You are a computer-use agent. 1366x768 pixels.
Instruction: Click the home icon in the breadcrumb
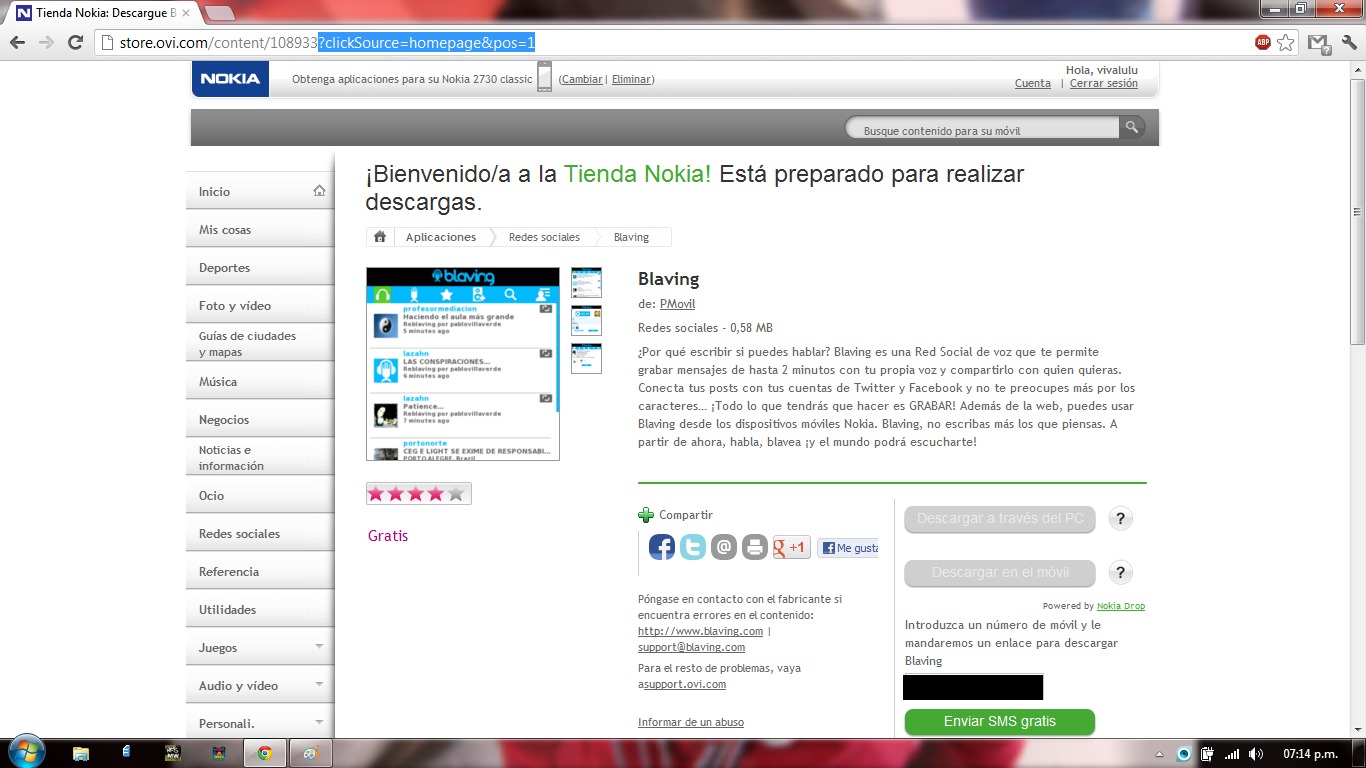pyautogui.click(x=380, y=237)
